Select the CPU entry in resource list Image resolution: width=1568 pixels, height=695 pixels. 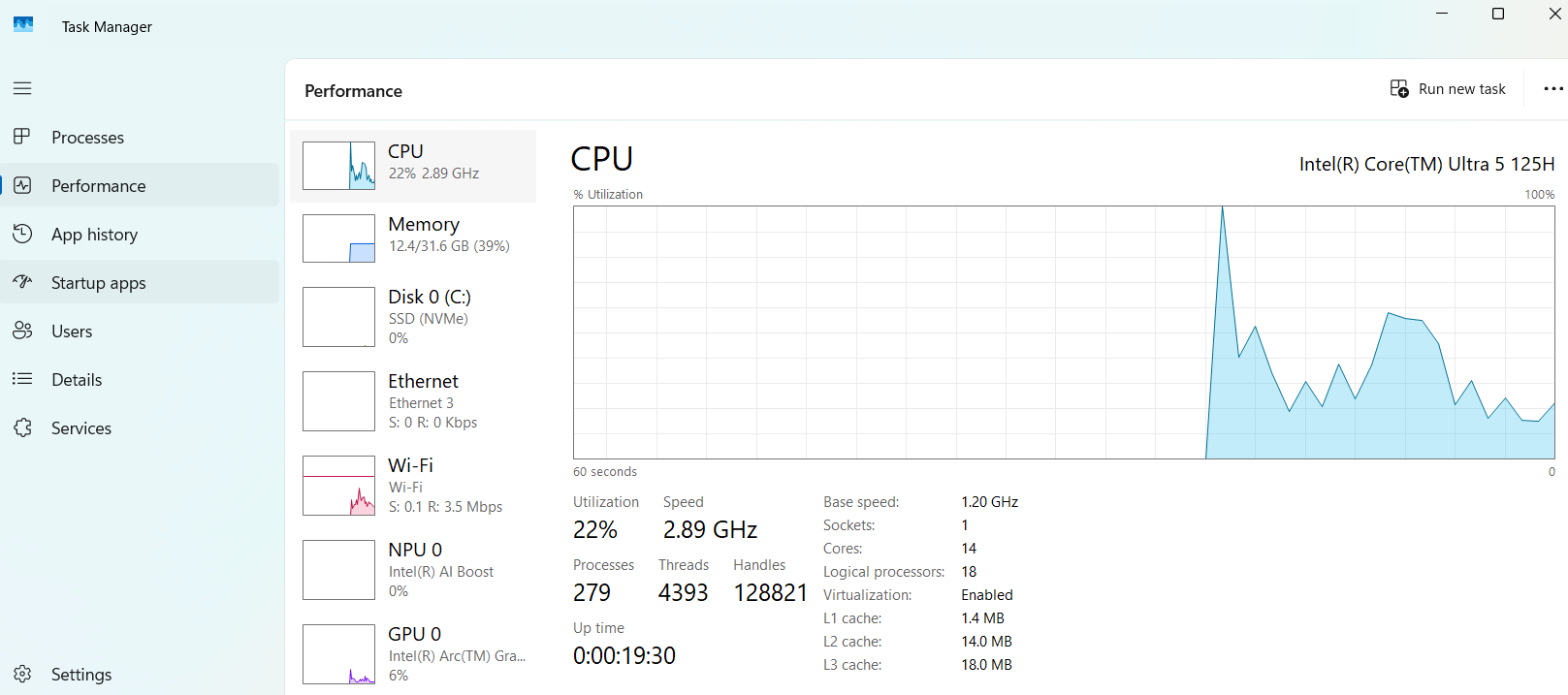413,166
